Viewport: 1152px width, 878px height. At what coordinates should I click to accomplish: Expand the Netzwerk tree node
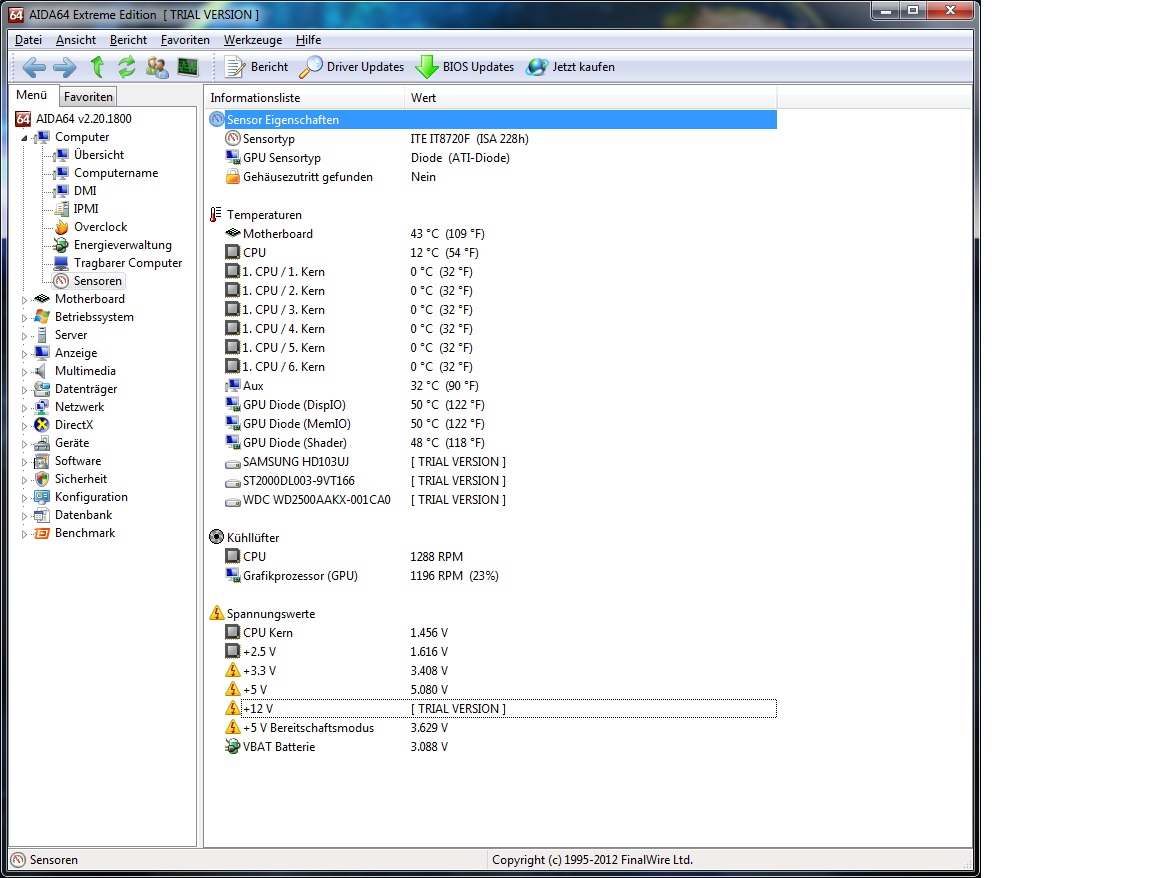[x=24, y=408]
